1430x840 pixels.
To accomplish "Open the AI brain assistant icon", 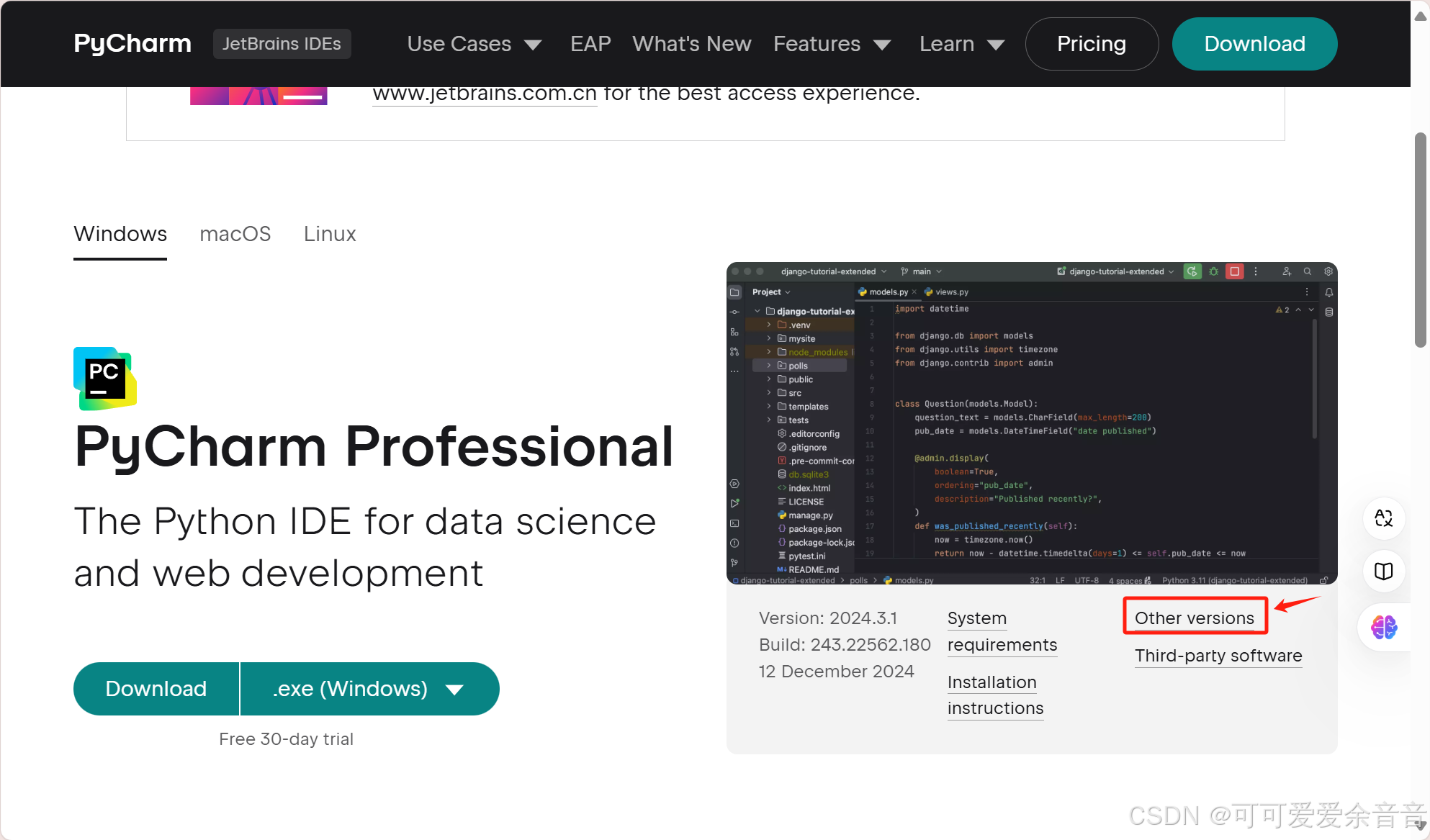I will pyautogui.click(x=1384, y=628).
